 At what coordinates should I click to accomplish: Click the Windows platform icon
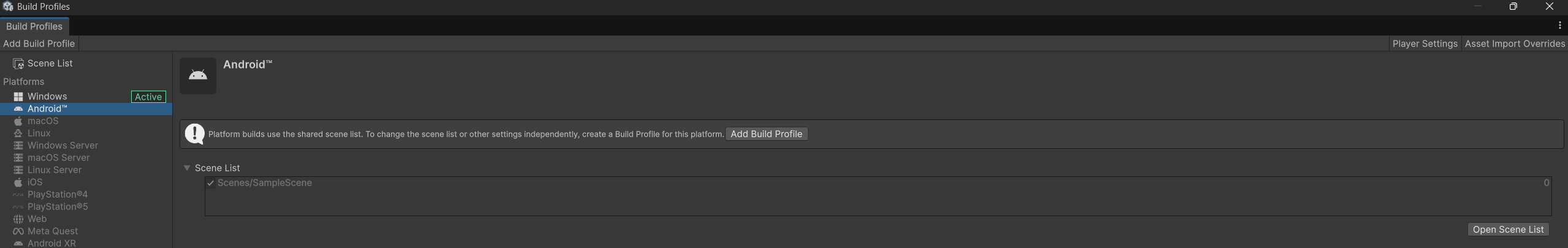[18, 97]
